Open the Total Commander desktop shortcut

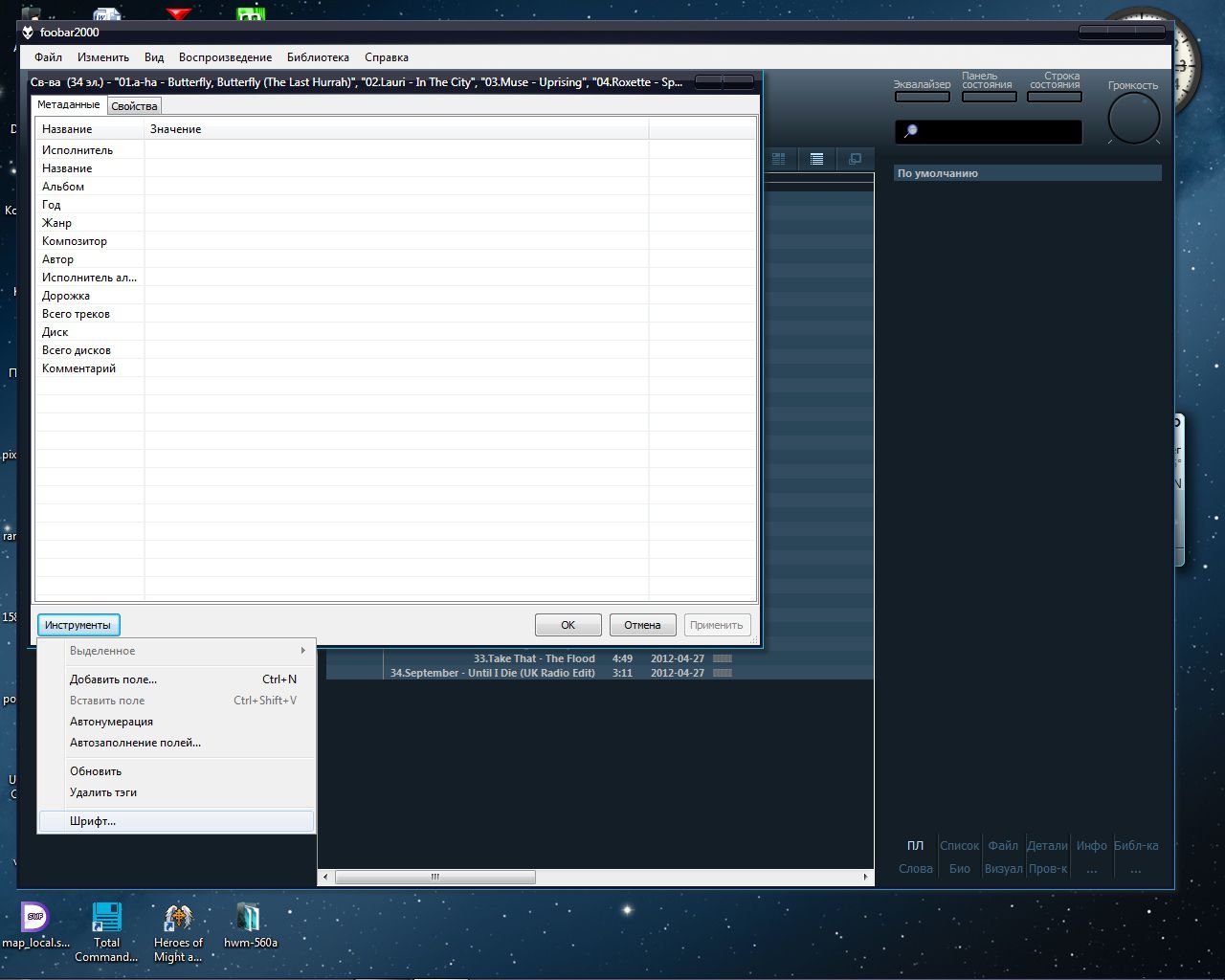tap(106, 933)
